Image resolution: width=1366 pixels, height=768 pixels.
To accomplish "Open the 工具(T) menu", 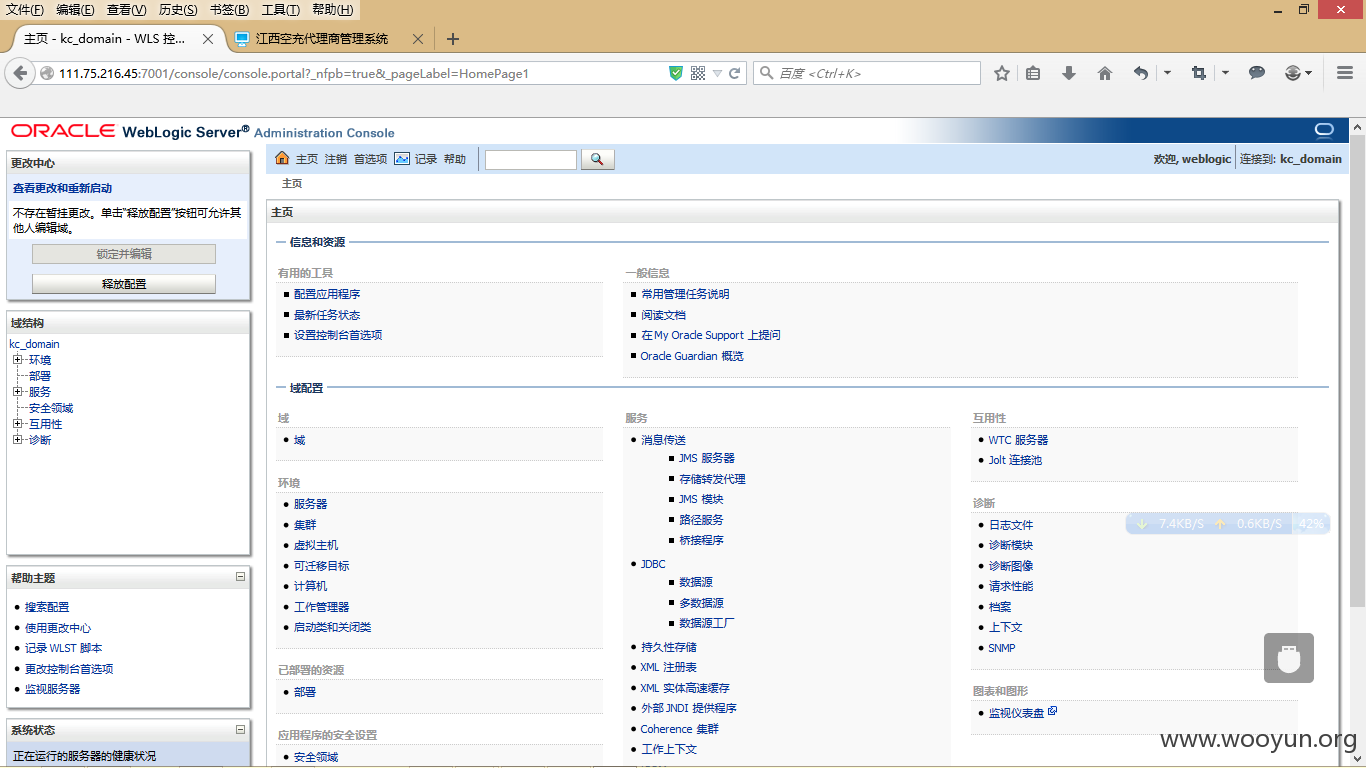I will [x=280, y=10].
